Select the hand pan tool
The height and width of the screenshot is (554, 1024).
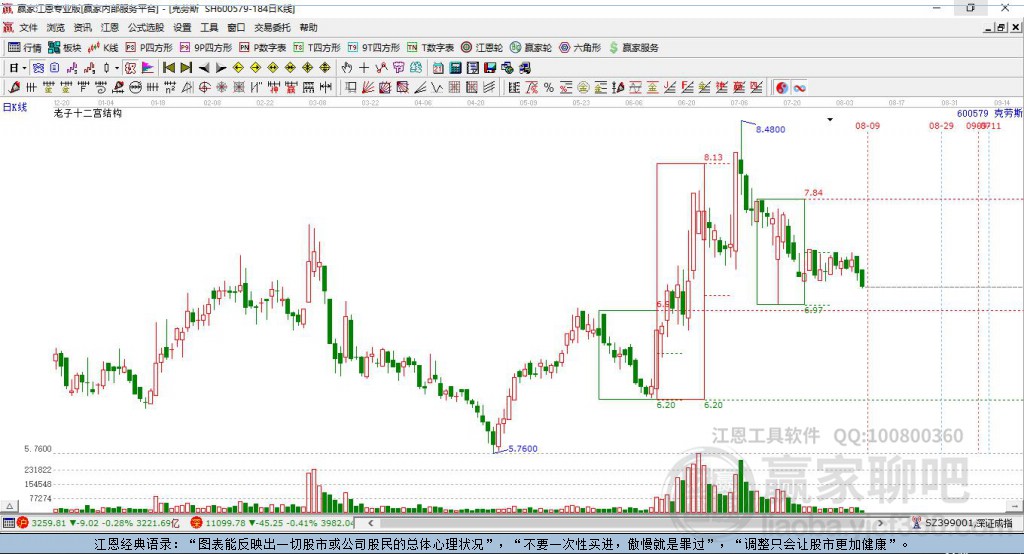pyautogui.click(x=347, y=68)
